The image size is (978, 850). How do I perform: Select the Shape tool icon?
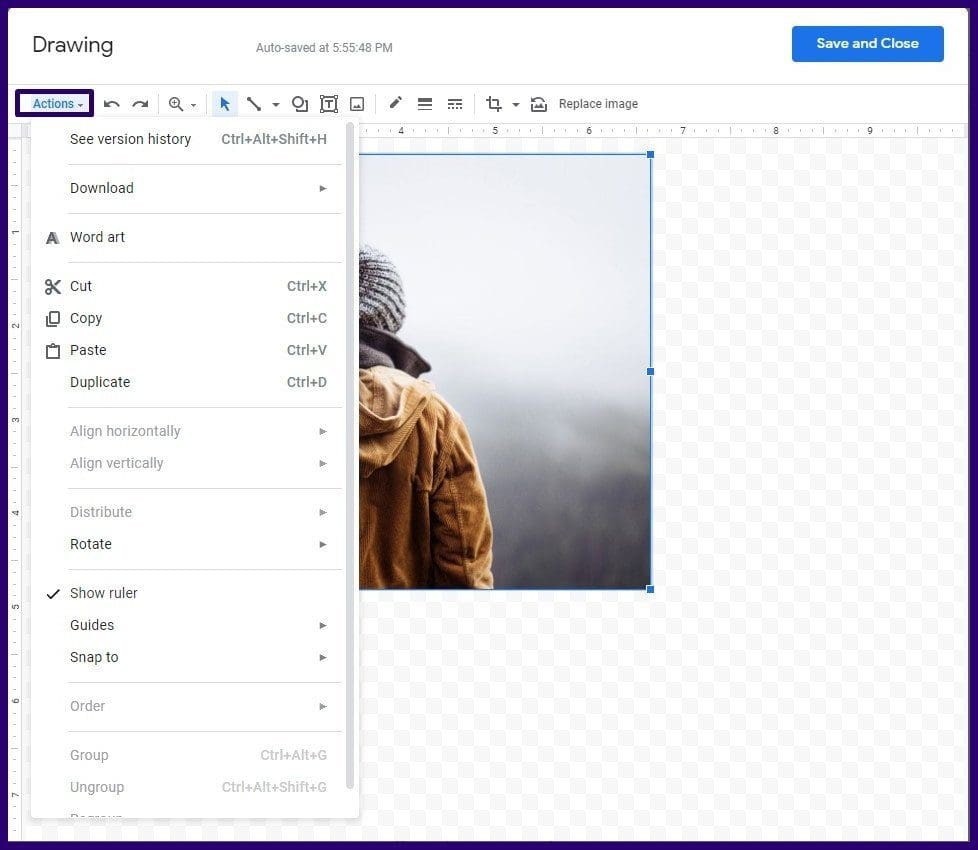point(300,104)
